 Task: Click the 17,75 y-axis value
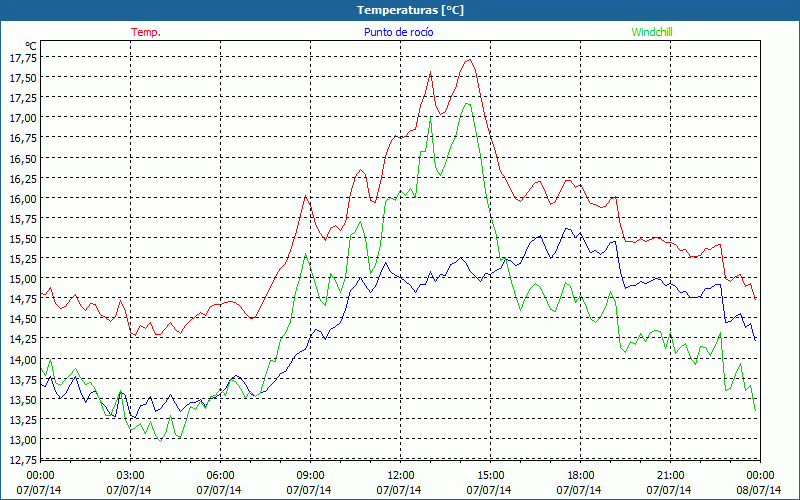tap(23, 58)
